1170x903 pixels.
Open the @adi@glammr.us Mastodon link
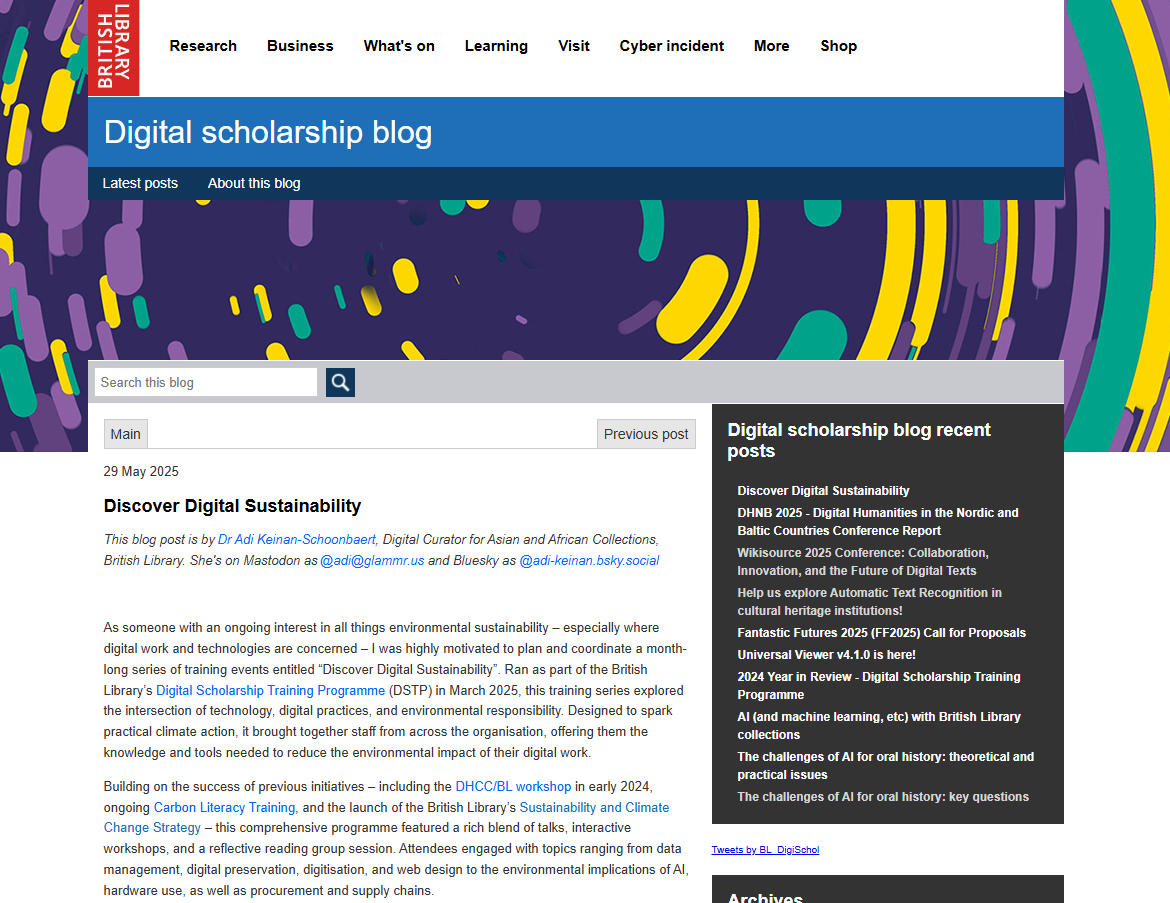[x=372, y=560]
